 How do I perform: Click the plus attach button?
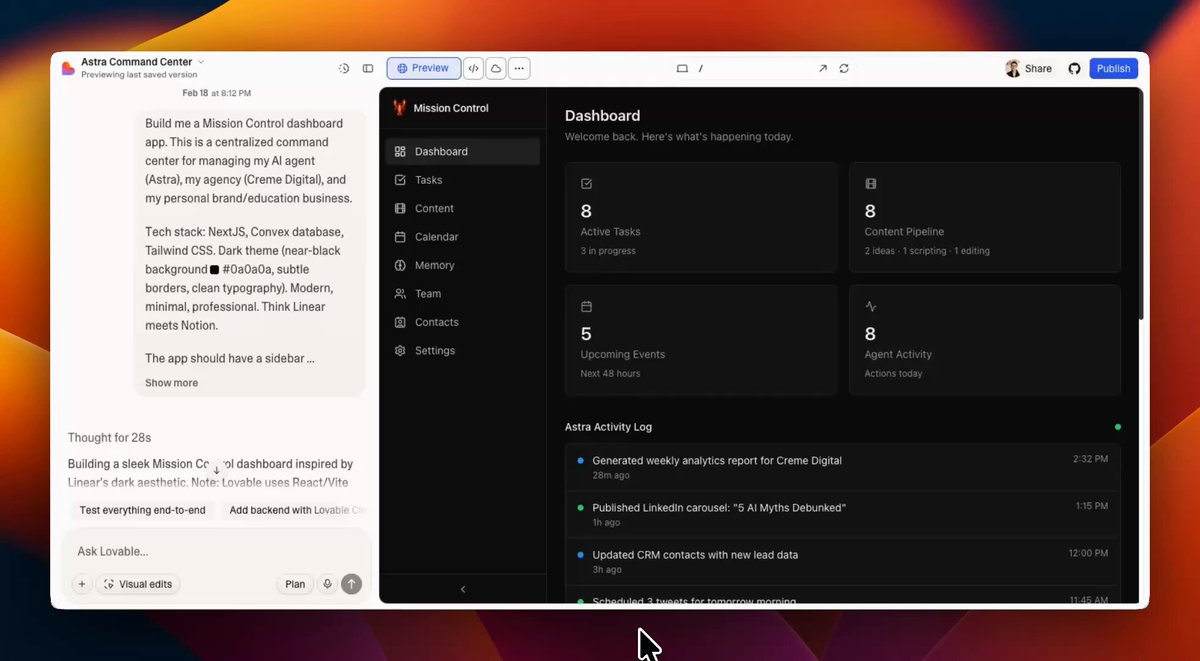[x=82, y=584]
